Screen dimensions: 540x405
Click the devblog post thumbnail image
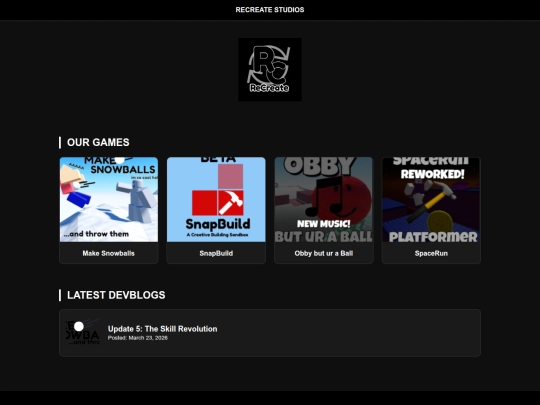tap(83, 332)
